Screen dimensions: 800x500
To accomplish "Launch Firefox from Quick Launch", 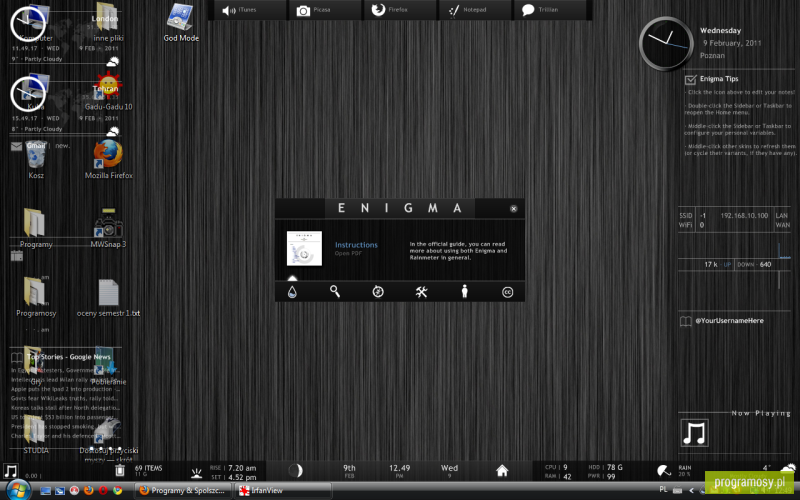I will pyautogui.click(x=88, y=491).
